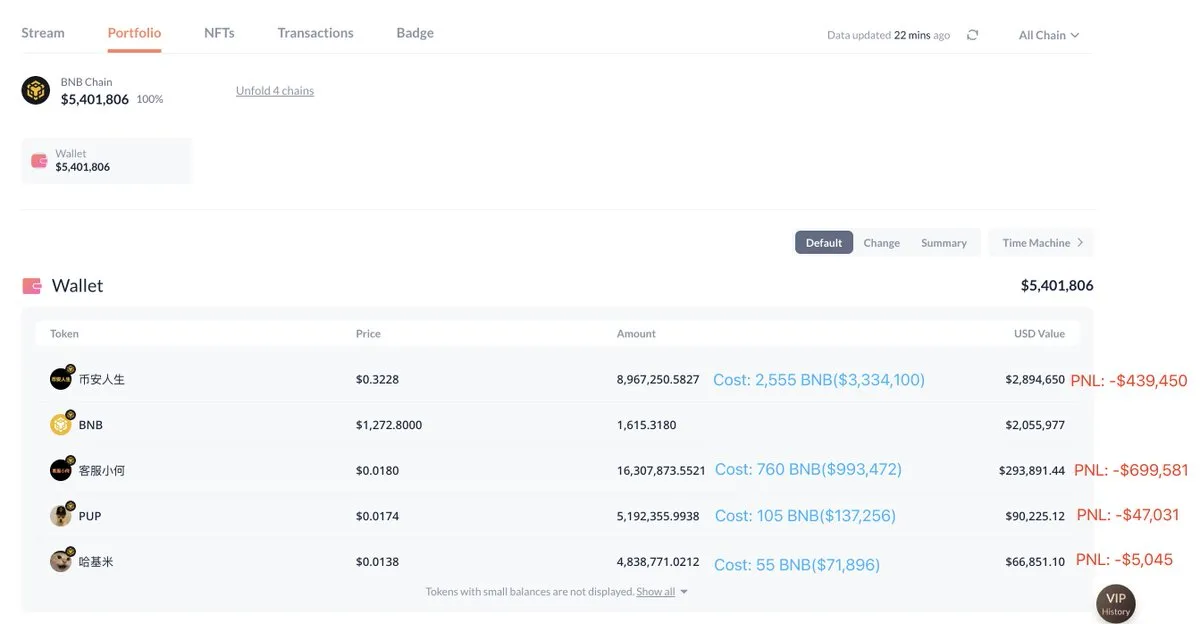Open the All Chain dropdown
Screen dimensions: 1200x624
pos(1048,35)
